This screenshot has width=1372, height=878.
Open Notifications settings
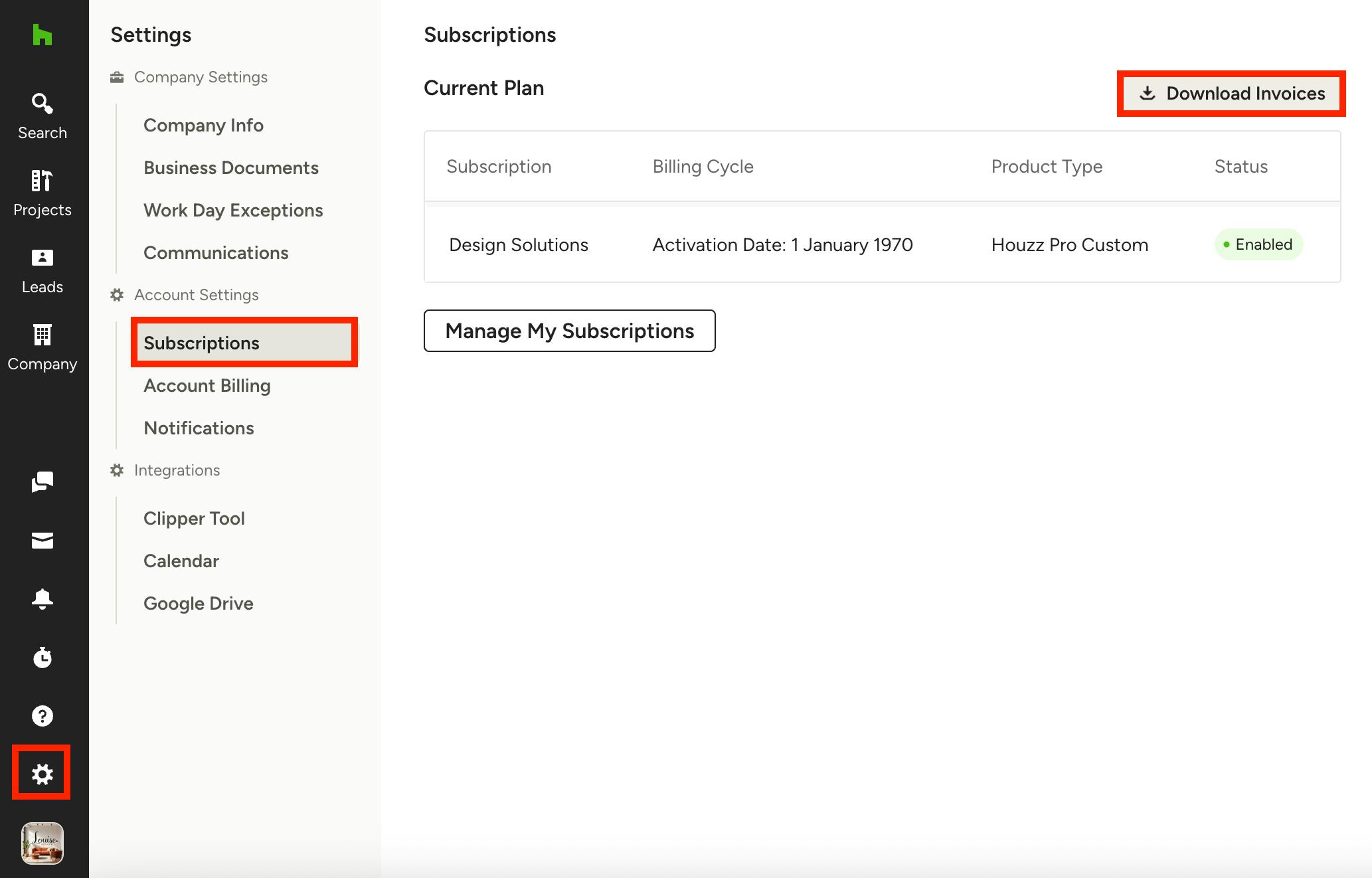(x=199, y=428)
